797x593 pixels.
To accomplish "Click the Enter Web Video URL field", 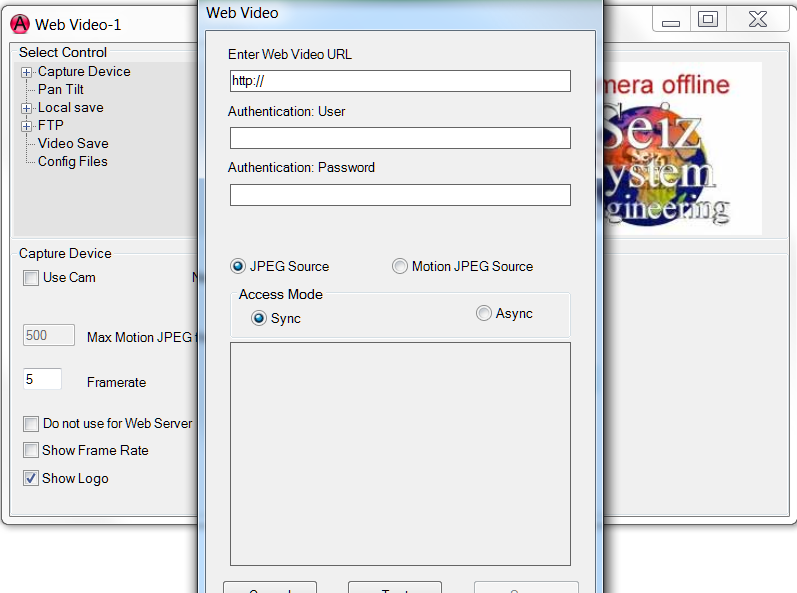I will click(x=401, y=81).
